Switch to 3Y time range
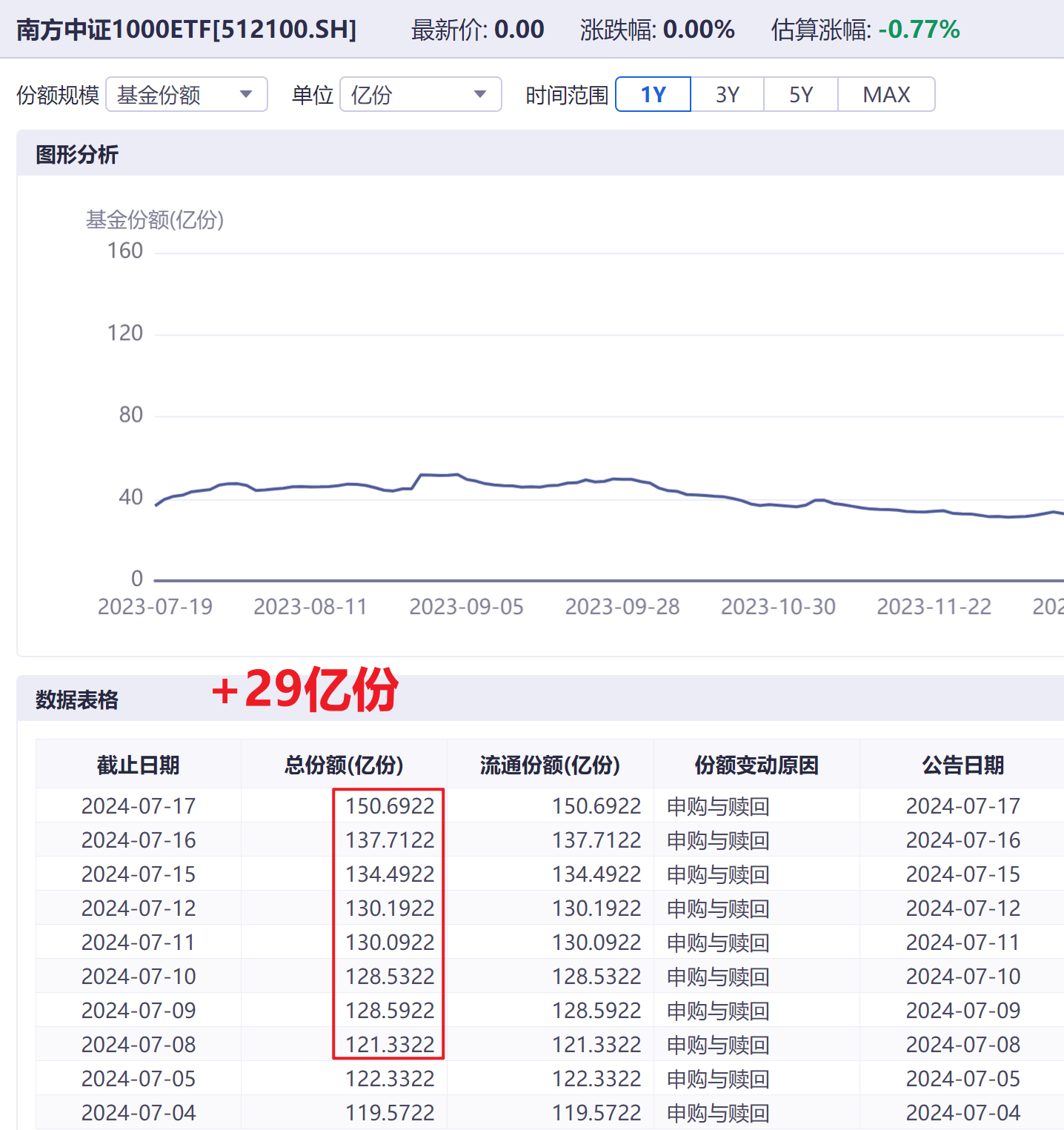The image size is (1064, 1130). coord(727,95)
